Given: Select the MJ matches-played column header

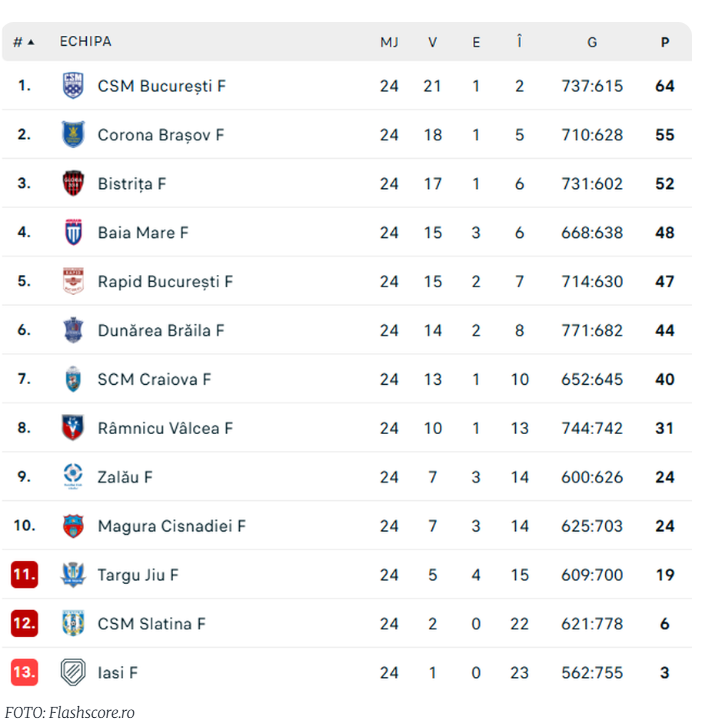Looking at the screenshot, I should pyautogui.click(x=389, y=42).
